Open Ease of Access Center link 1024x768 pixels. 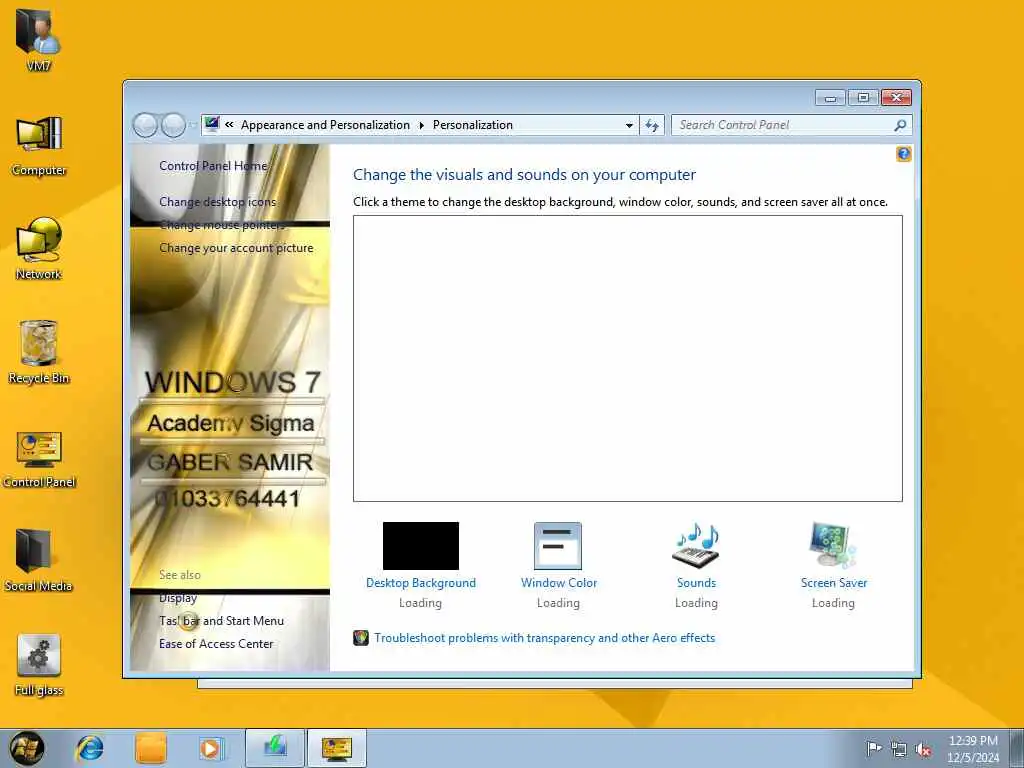[216, 644]
